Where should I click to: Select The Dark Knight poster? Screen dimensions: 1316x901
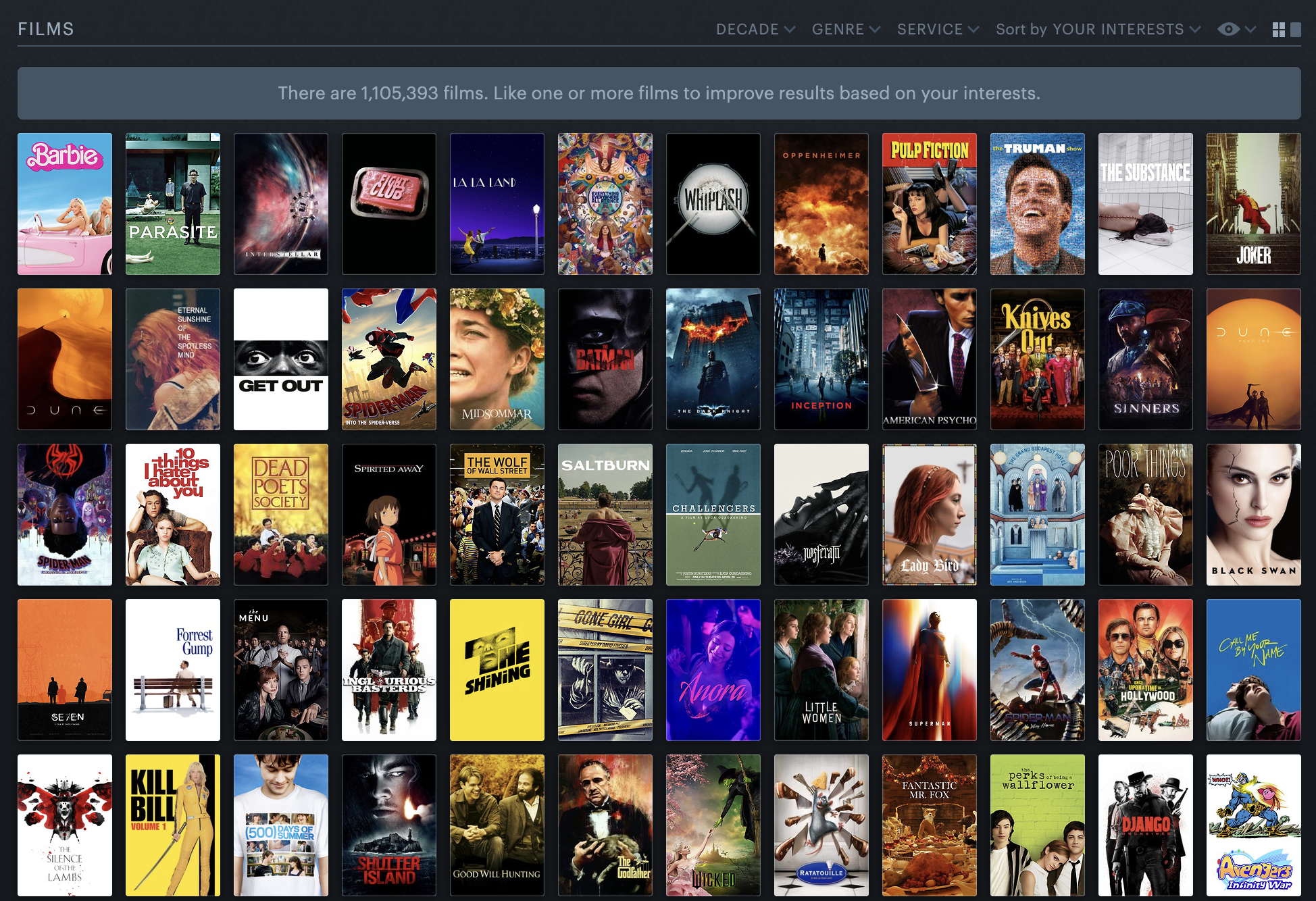(713, 359)
